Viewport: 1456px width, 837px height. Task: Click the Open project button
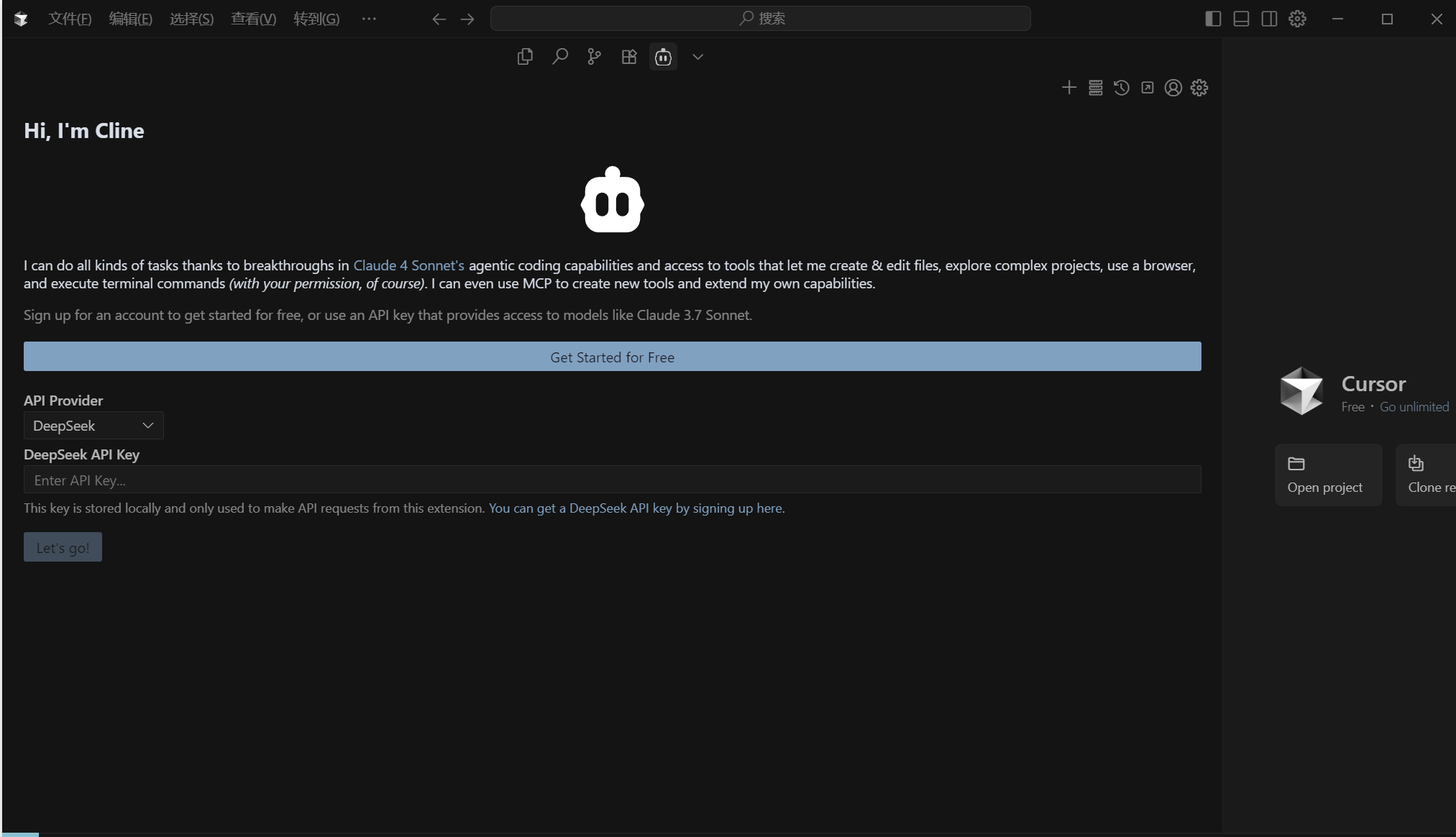pyautogui.click(x=1328, y=475)
